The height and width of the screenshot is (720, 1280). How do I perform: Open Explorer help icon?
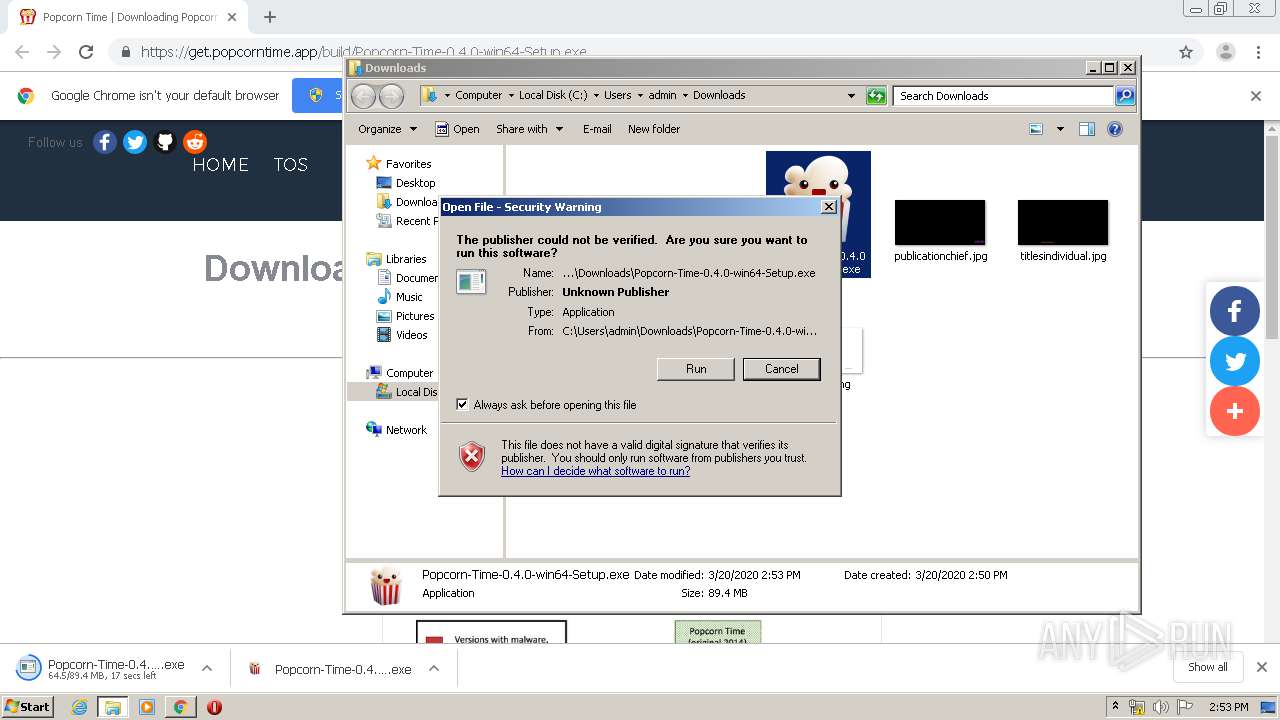coord(1115,129)
